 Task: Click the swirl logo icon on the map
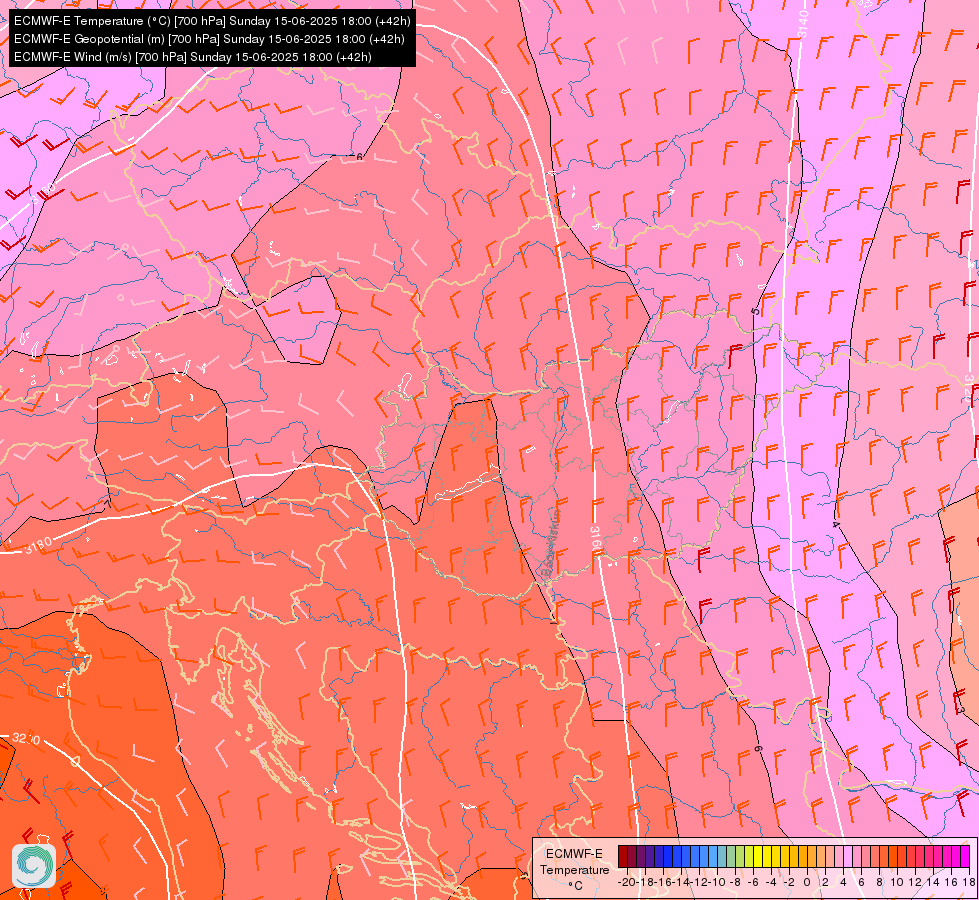pyautogui.click(x=34, y=865)
